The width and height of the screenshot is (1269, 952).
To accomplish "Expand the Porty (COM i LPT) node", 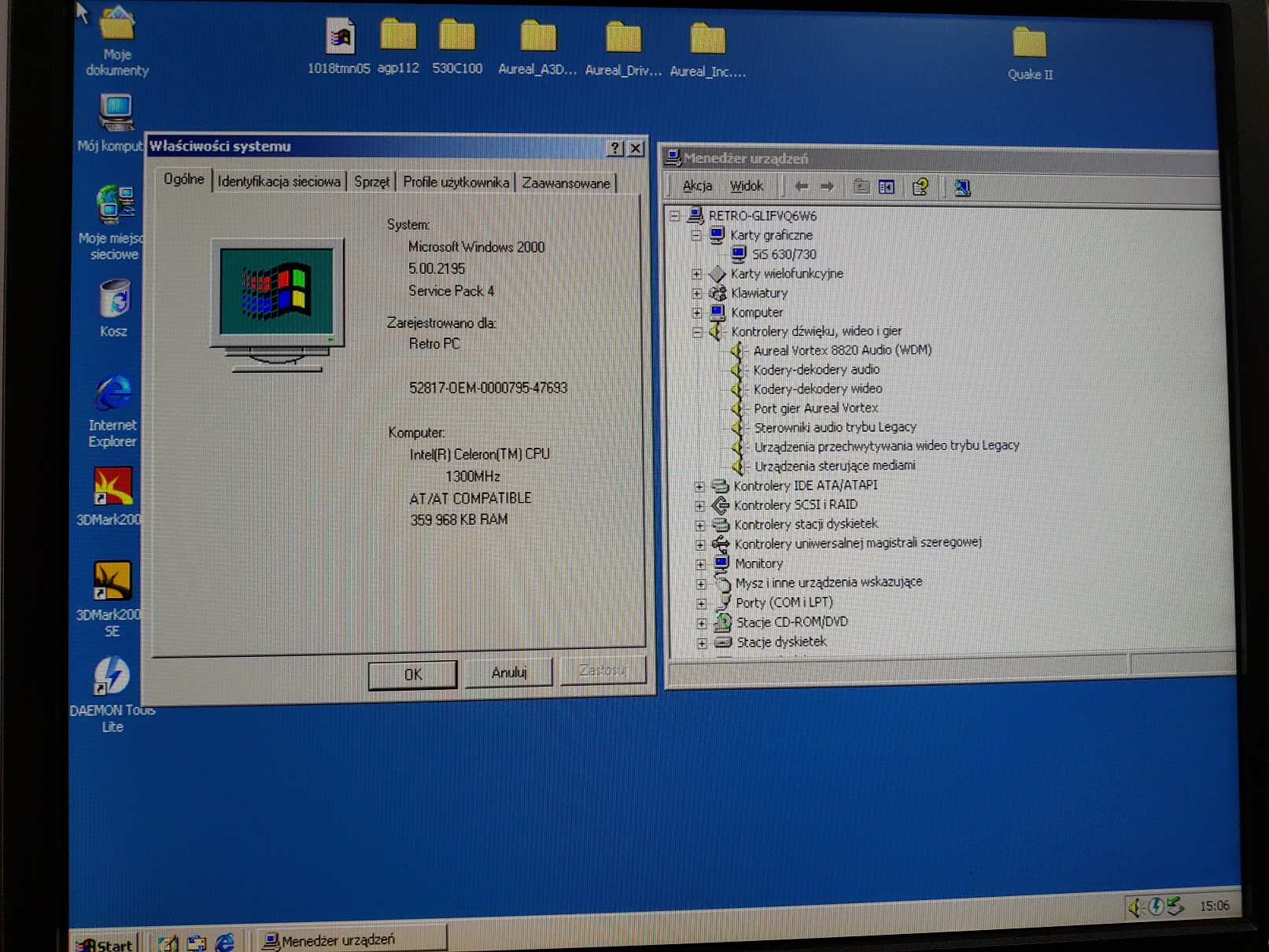I will pyautogui.click(x=701, y=603).
